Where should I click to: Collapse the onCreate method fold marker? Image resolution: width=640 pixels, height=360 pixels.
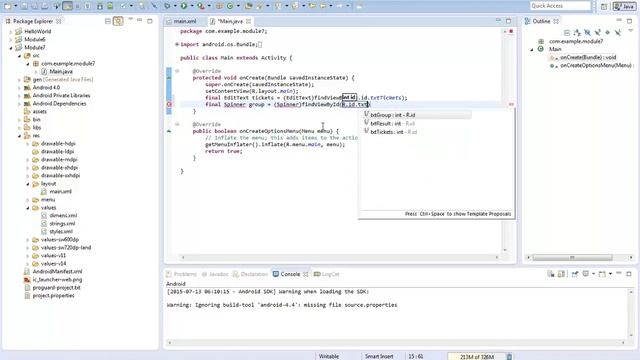177,71
